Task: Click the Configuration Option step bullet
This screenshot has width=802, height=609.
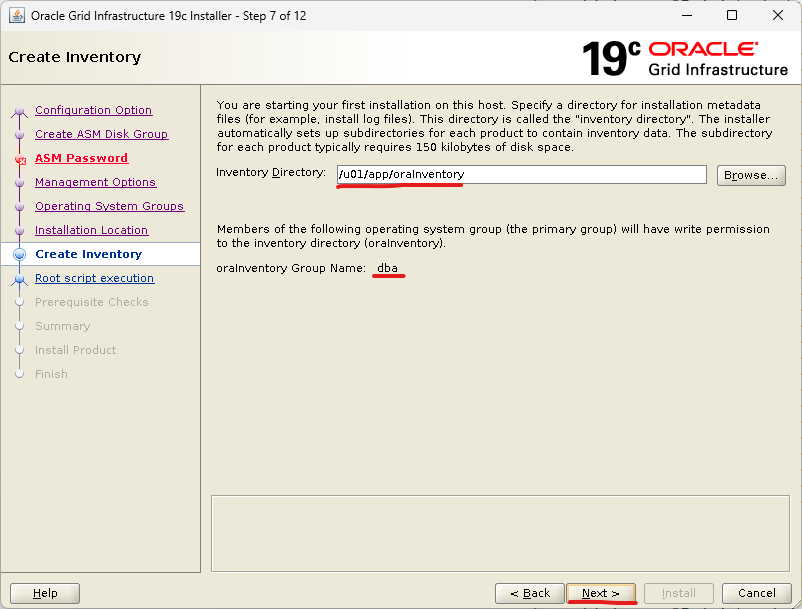Action: pyautogui.click(x=19, y=111)
